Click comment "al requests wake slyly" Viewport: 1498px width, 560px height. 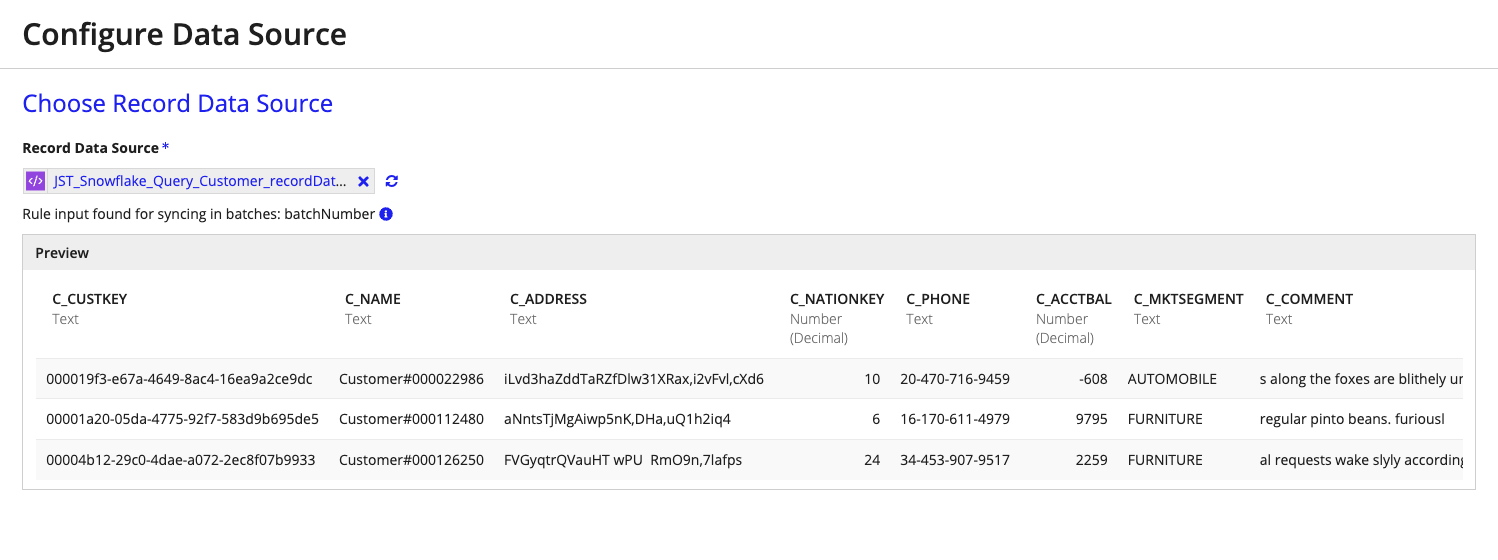pos(1361,460)
